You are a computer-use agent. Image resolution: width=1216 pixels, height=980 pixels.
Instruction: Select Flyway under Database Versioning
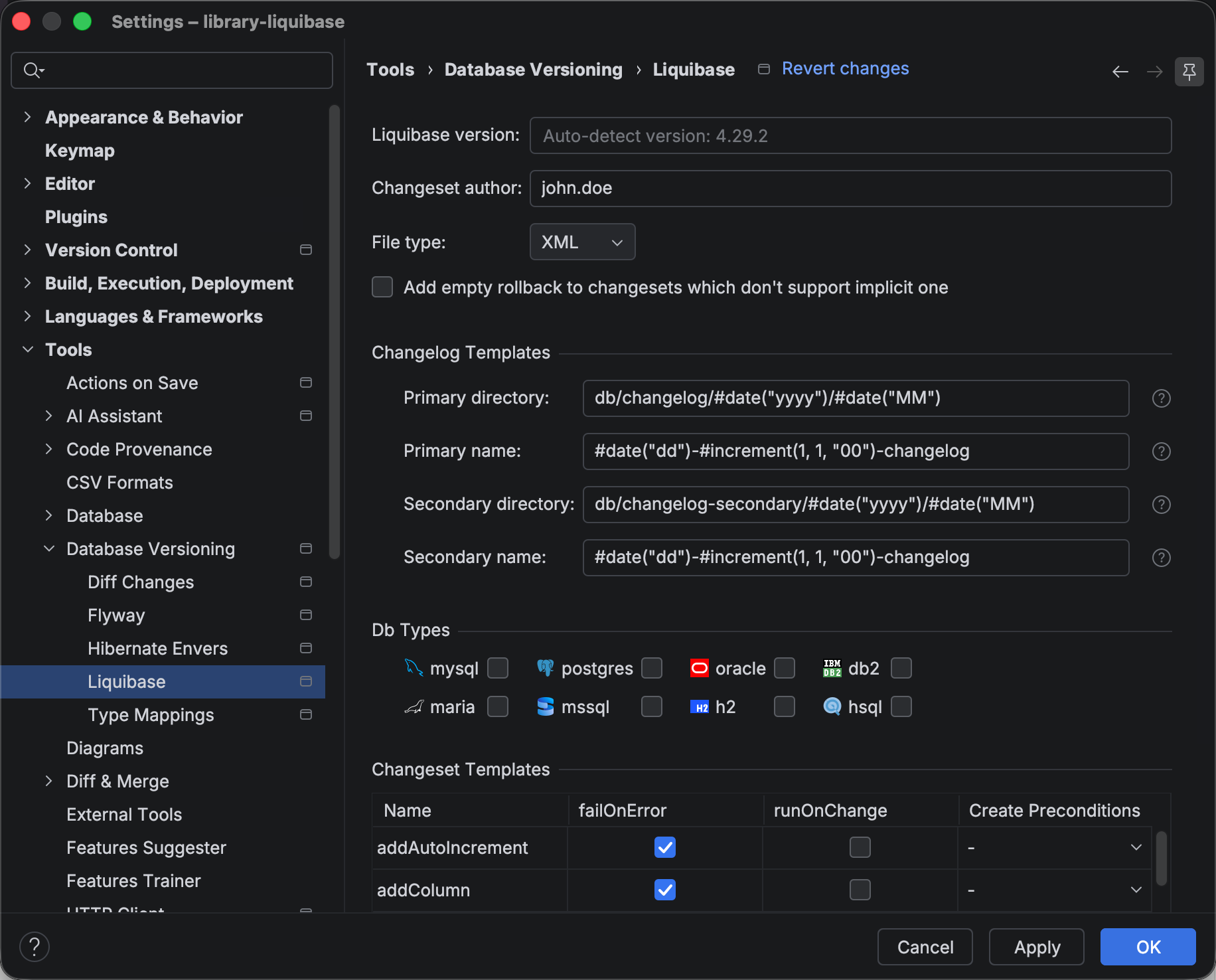coord(116,615)
